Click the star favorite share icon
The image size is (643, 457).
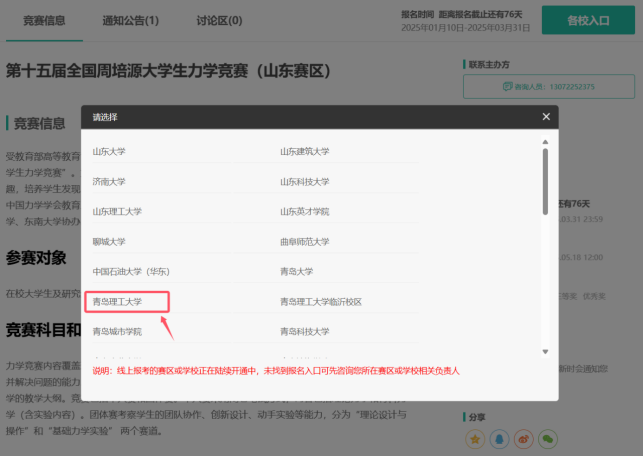(x=475, y=439)
